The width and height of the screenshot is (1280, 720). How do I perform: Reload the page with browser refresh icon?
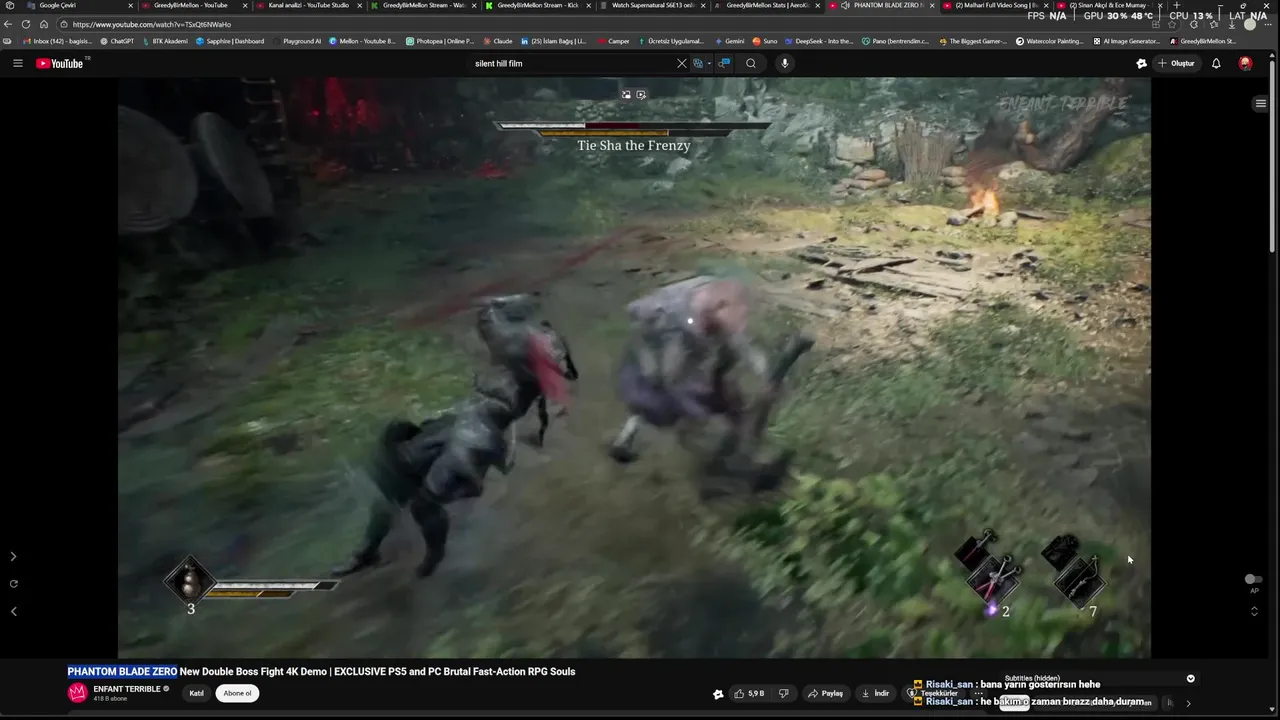coord(26,24)
